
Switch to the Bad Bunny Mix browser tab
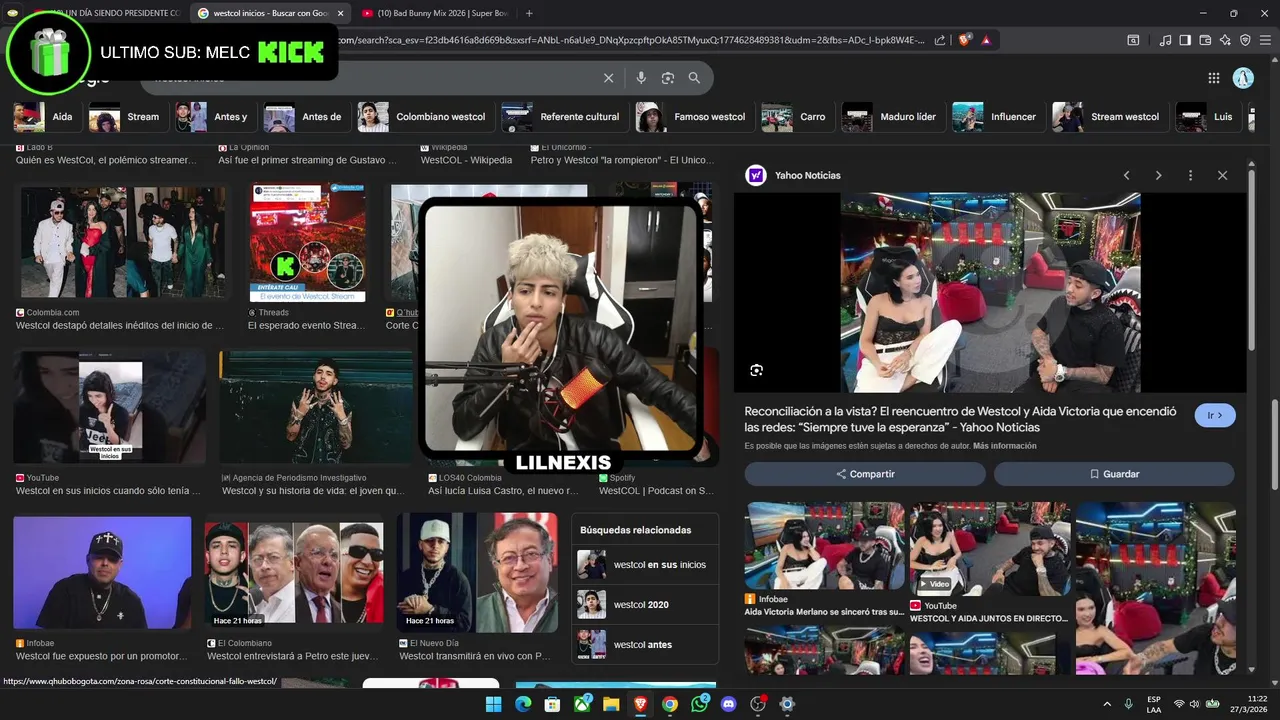coord(435,13)
